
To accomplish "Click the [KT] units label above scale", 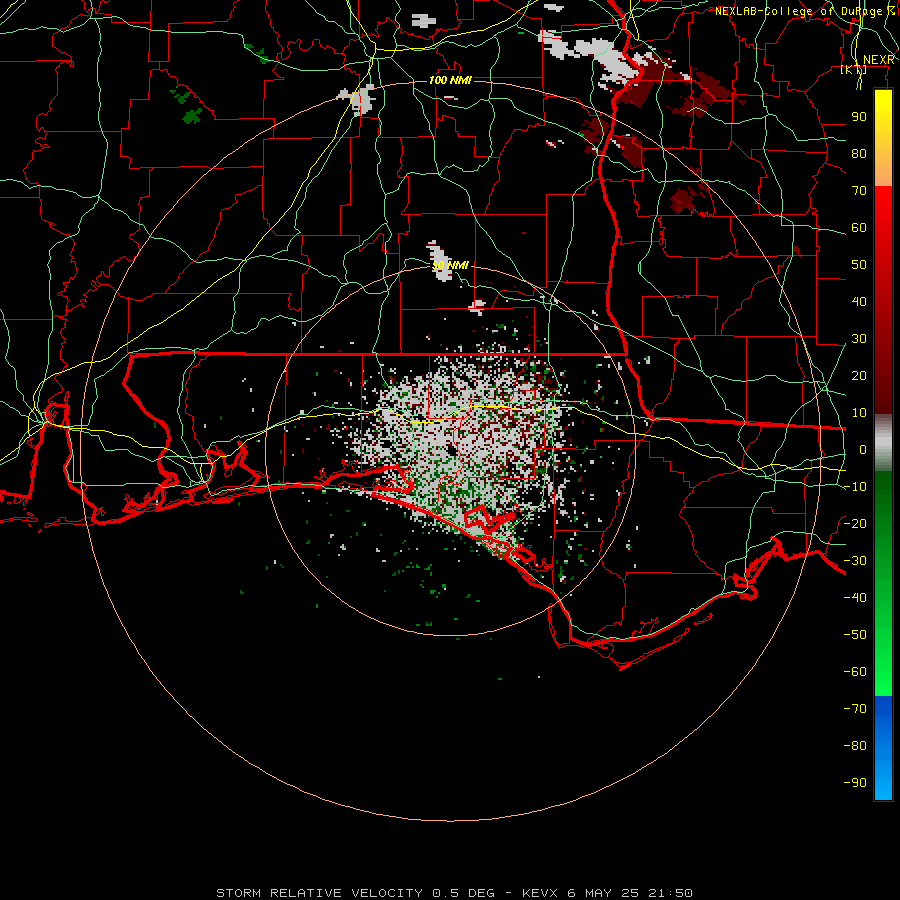I will click(x=854, y=69).
